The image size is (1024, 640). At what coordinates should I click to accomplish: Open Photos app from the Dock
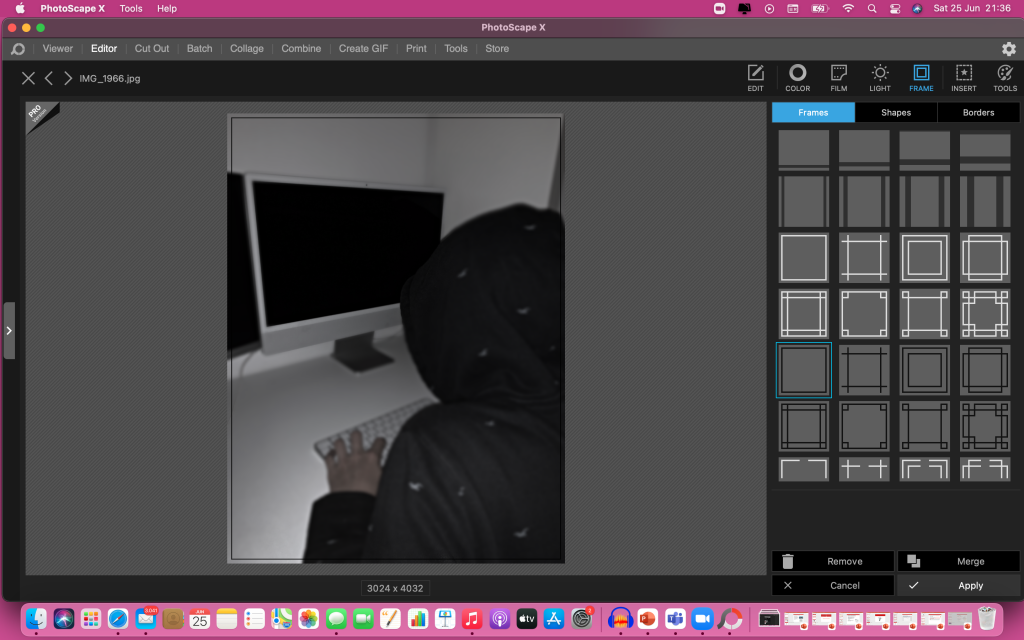pos(308,618)
